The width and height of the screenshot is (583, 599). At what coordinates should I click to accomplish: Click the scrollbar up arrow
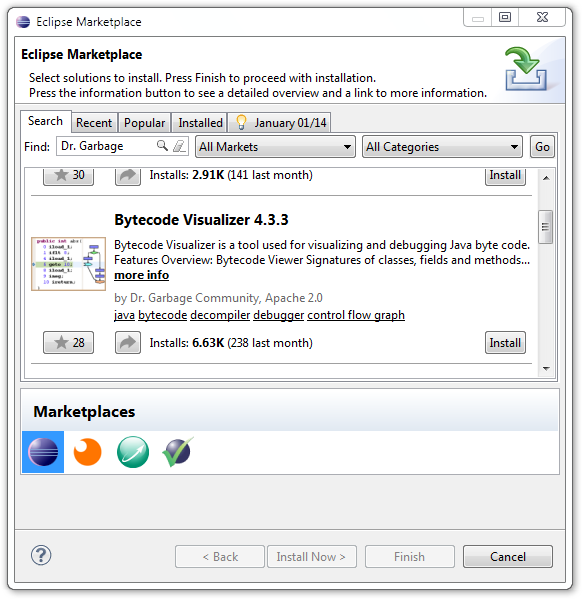coord(546,178)
